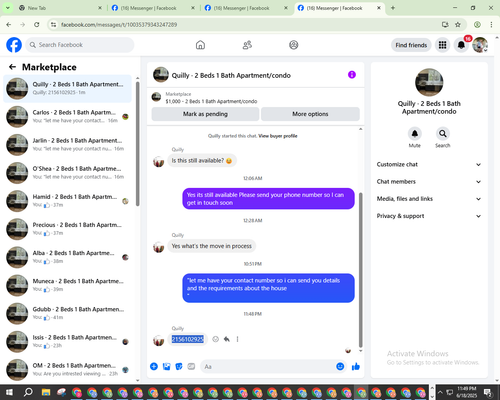
Task: Open Windows taskbar search
Action: tap(28, 392)
